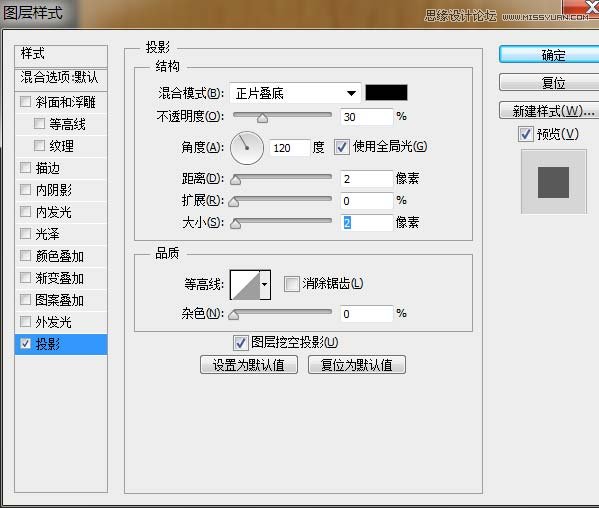The image size is (599, 508).
Task: Expand the contour picker dropdown arrow
Action: [x=265, y=285]
